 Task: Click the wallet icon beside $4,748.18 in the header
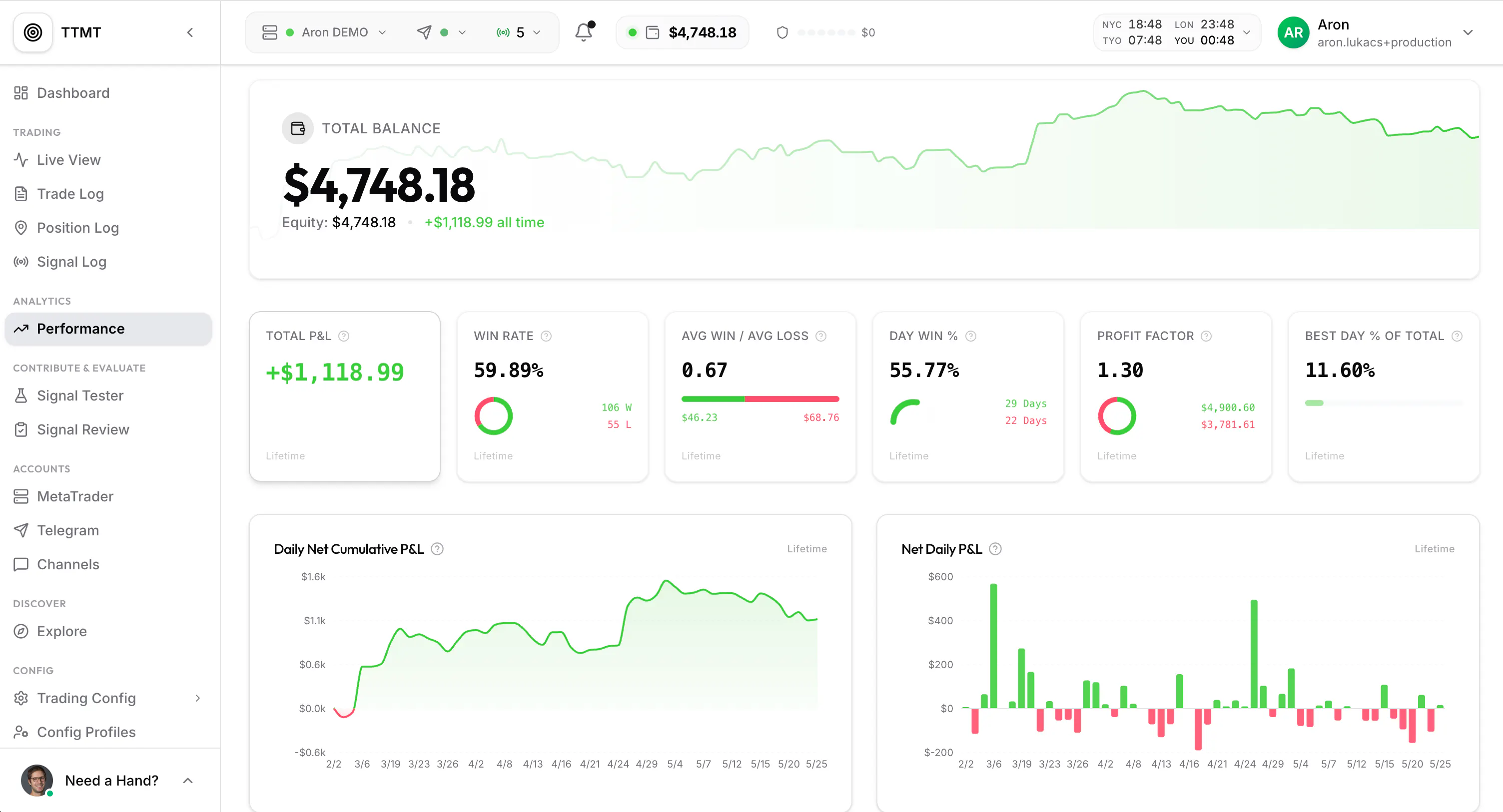(x=653, y=32)
